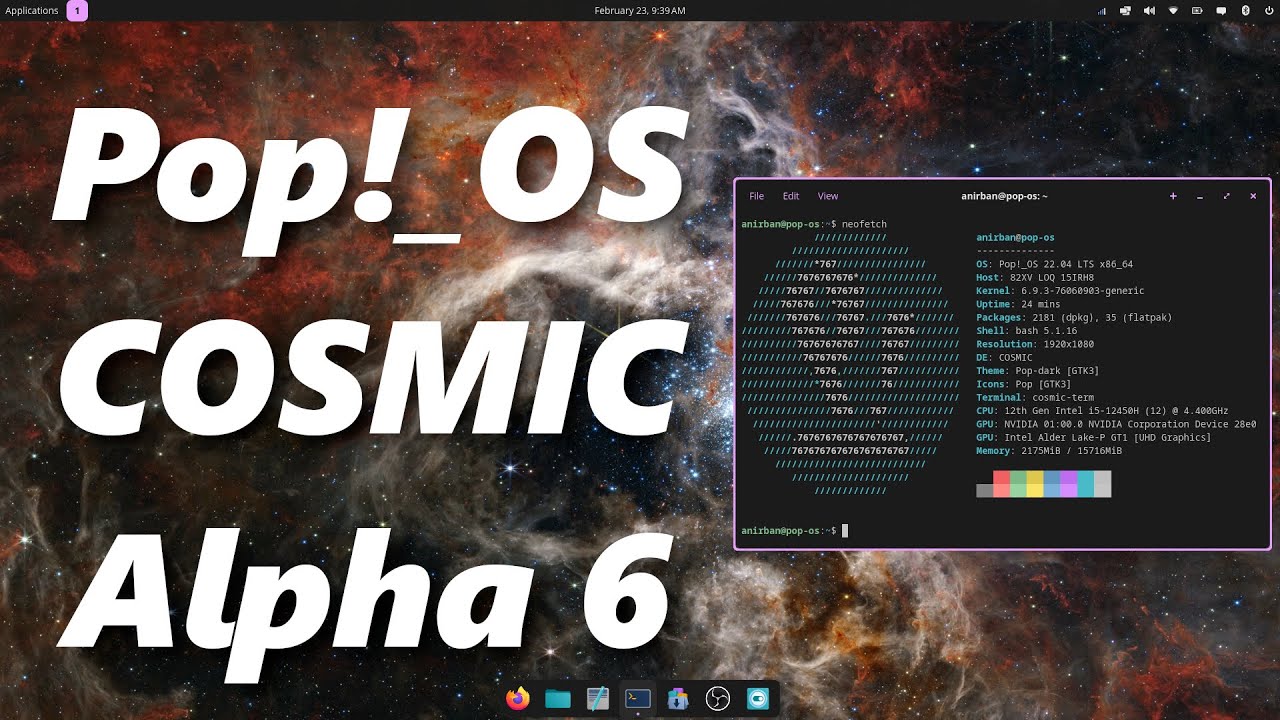Screen dimensions: 1280x720
Task: Open the Applications launcher in top panel
Action: click(x=32, y=11)
